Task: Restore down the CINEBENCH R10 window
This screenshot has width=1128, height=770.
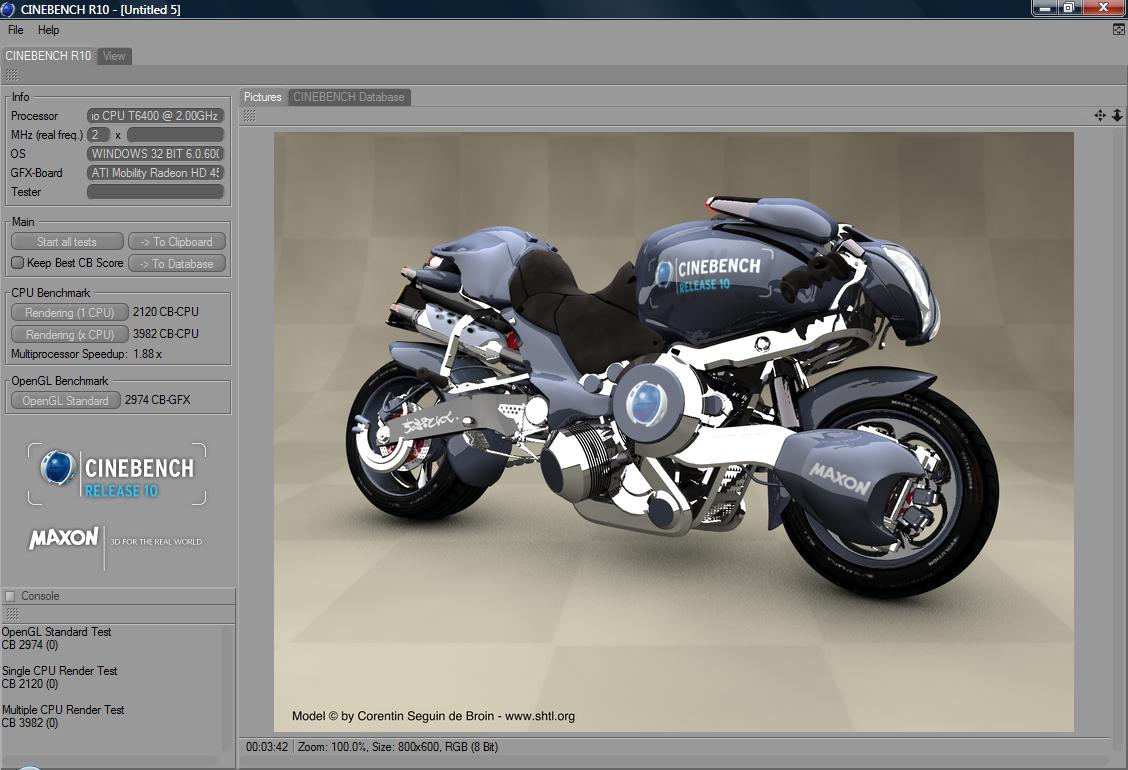Action: click(x=1068, y=8)
